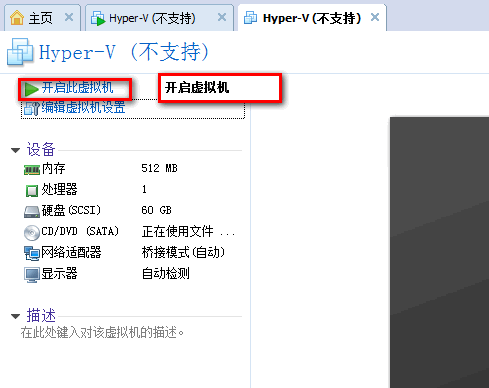
Task: Click the processor count value 1
Action: click(144, 189)
